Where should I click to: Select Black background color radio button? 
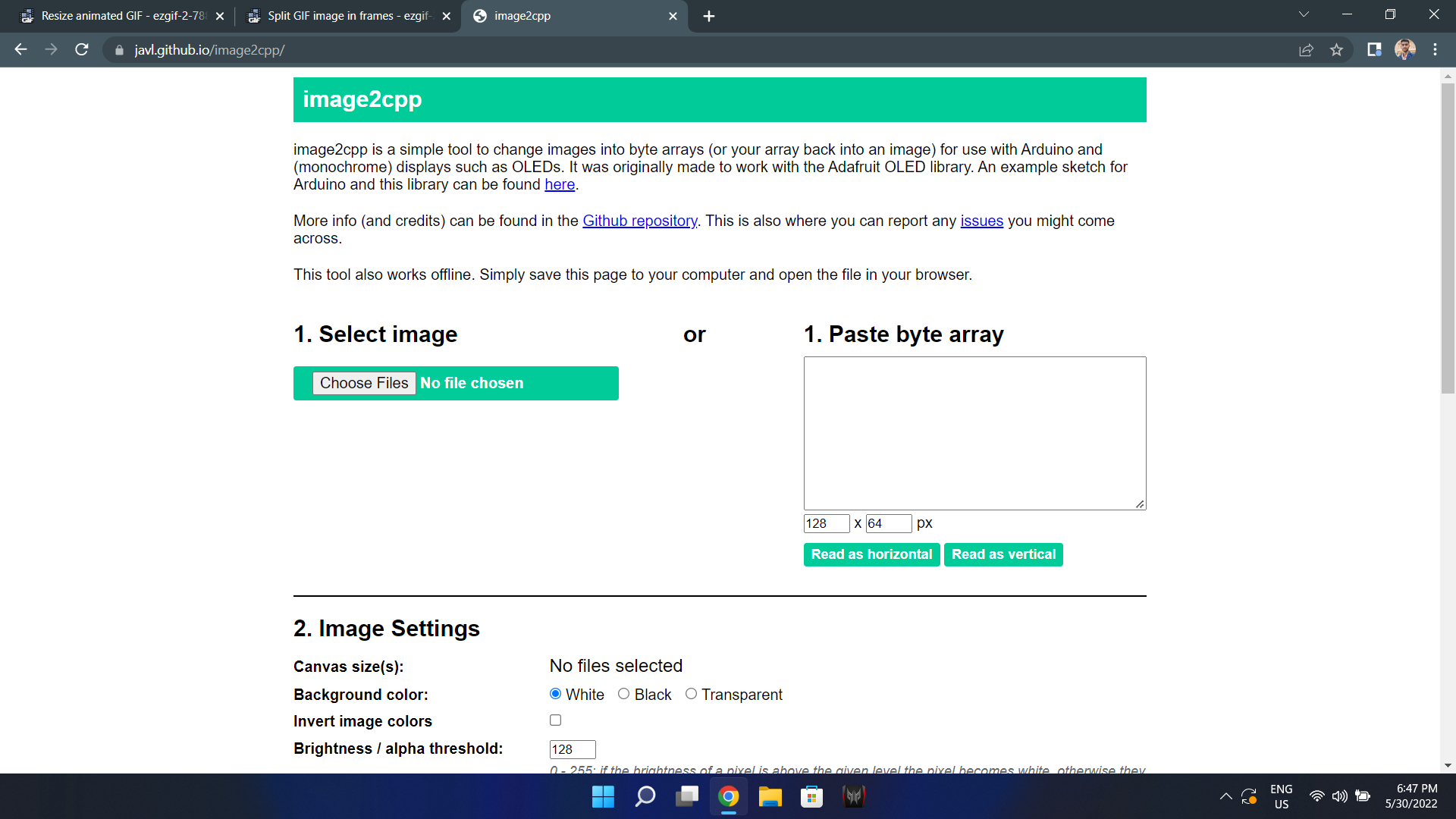point(622,694)
